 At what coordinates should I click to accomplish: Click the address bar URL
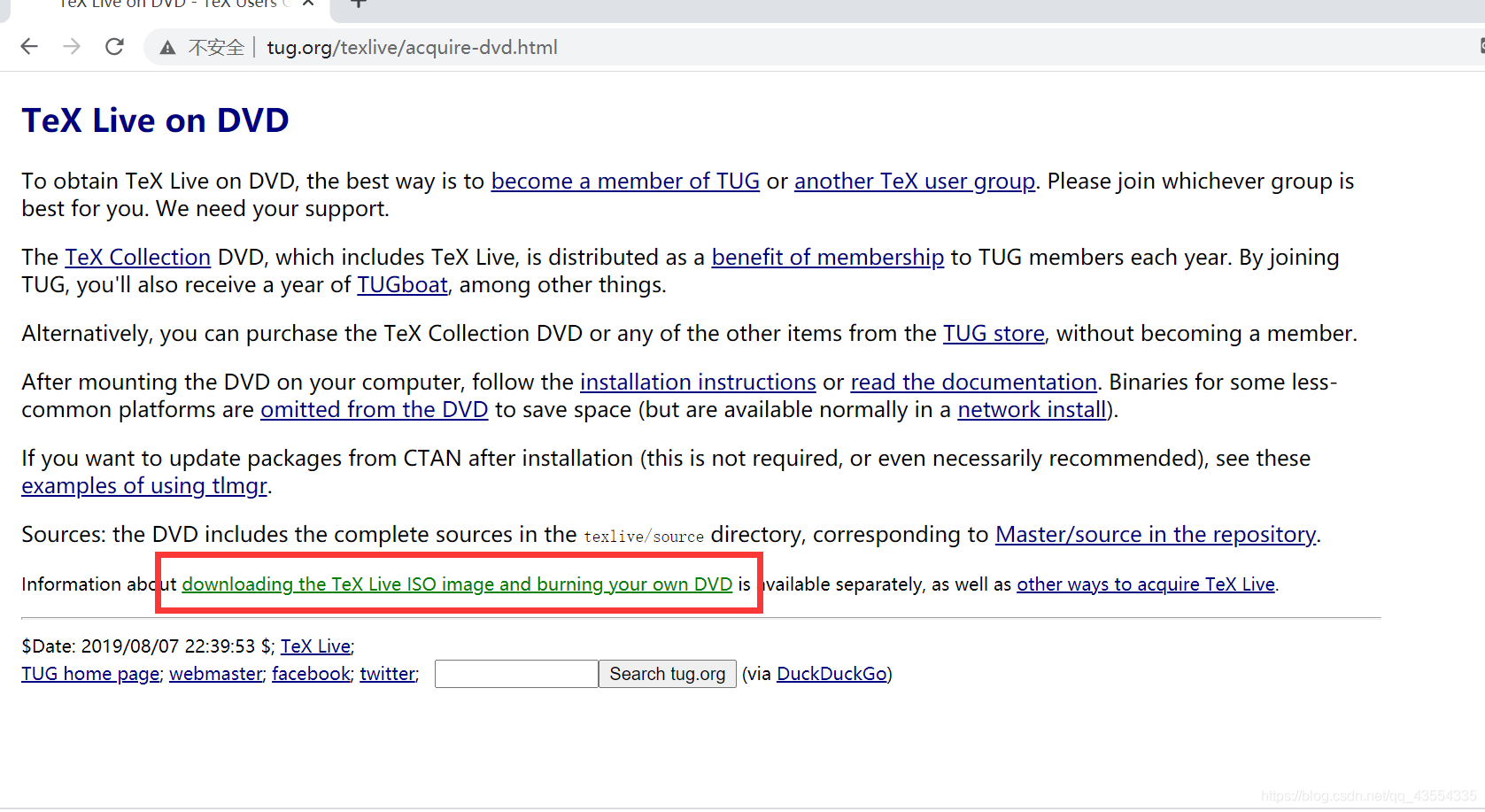click(413, 48)
